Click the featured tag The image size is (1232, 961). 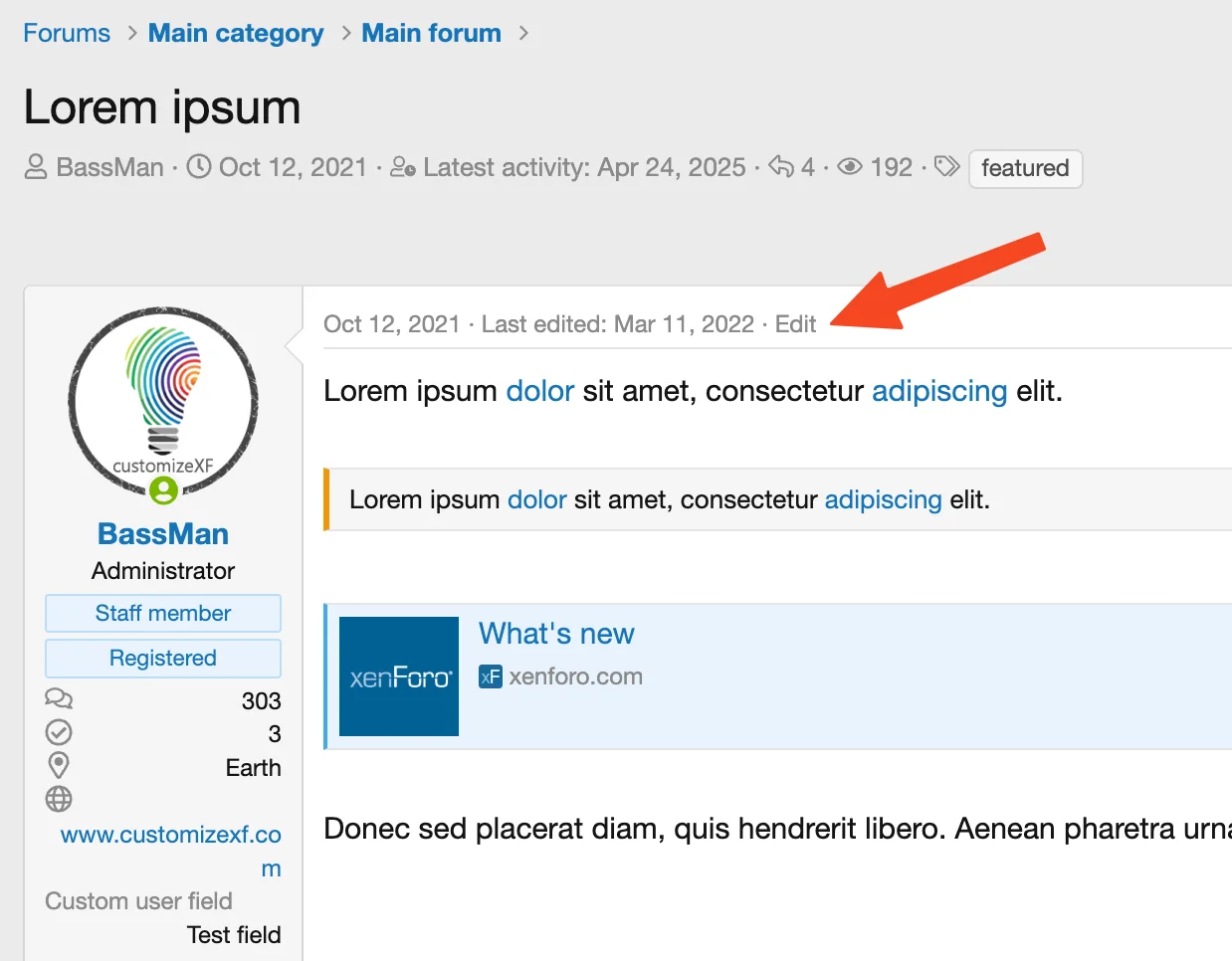(x=1024, y=168)
